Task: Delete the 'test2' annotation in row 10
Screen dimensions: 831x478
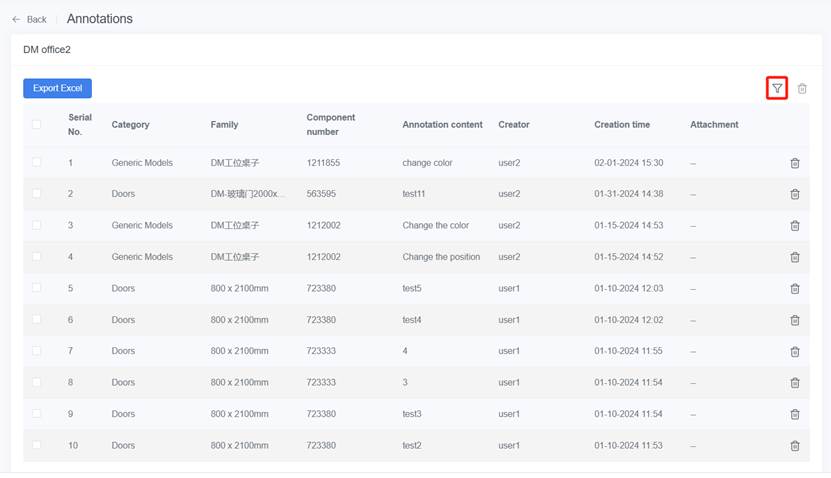Action: click(x=795, y=446)
